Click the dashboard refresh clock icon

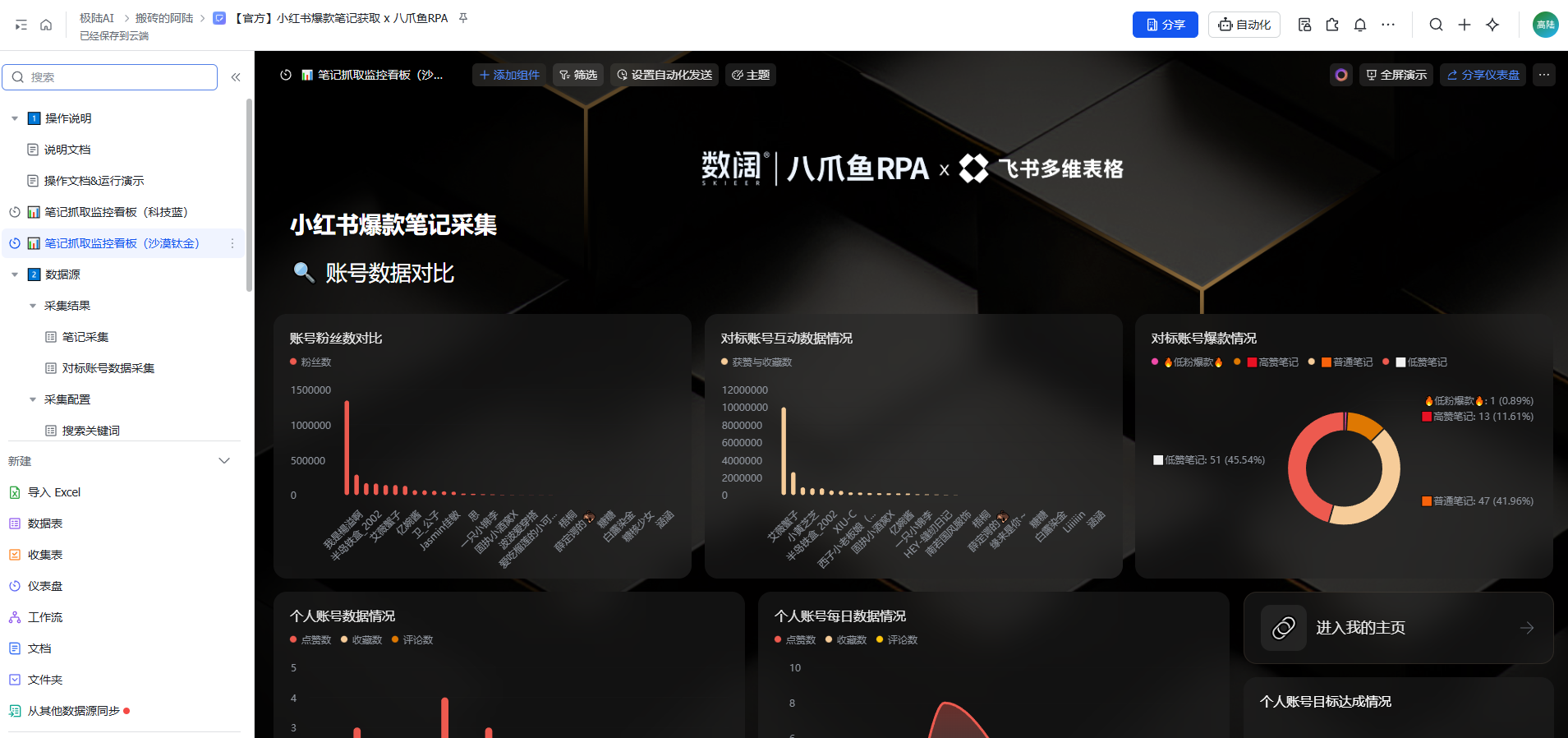[286, 75]
